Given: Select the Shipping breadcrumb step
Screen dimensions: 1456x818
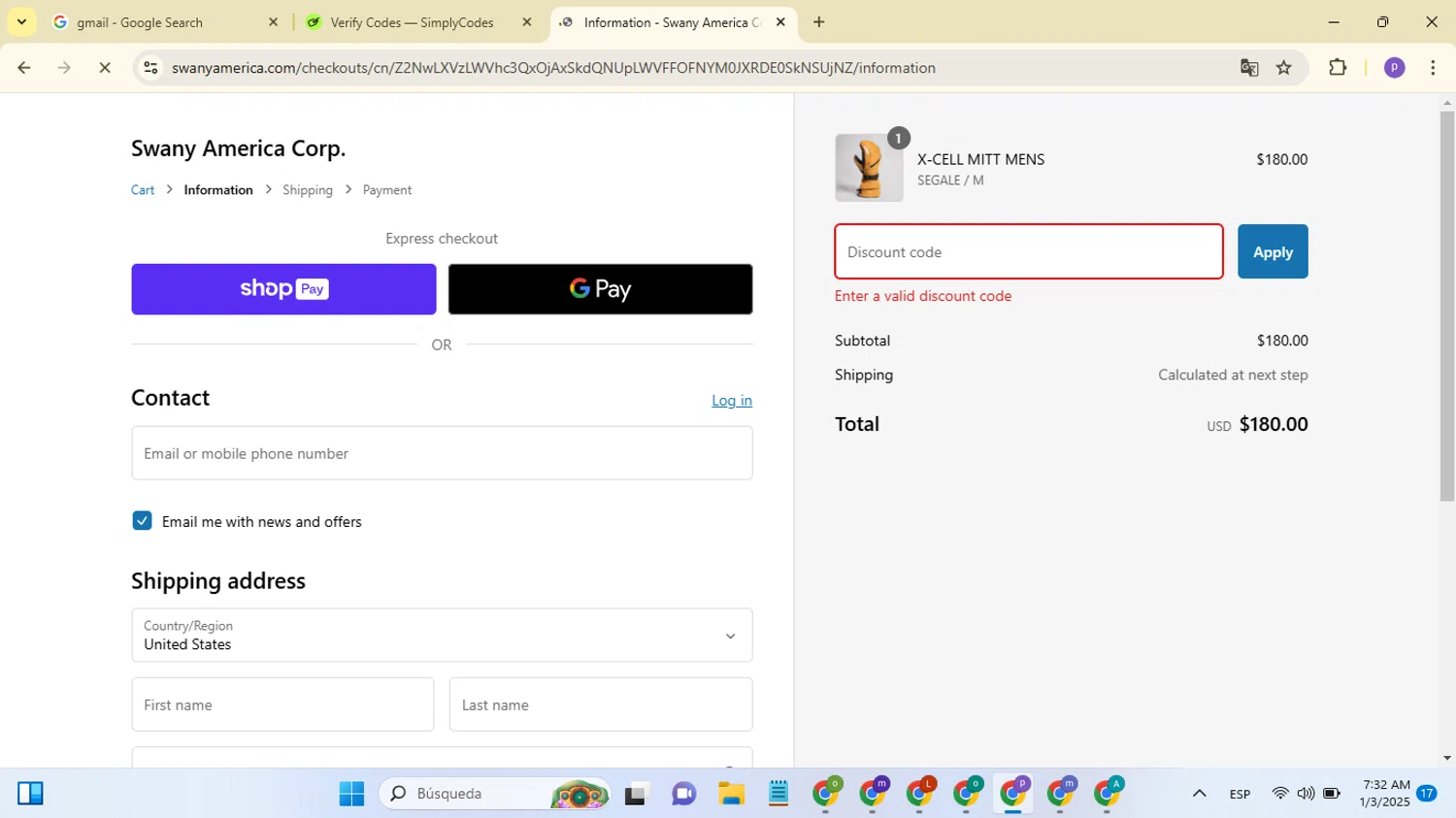Looking at the screenshot, I should click(308, 190).
